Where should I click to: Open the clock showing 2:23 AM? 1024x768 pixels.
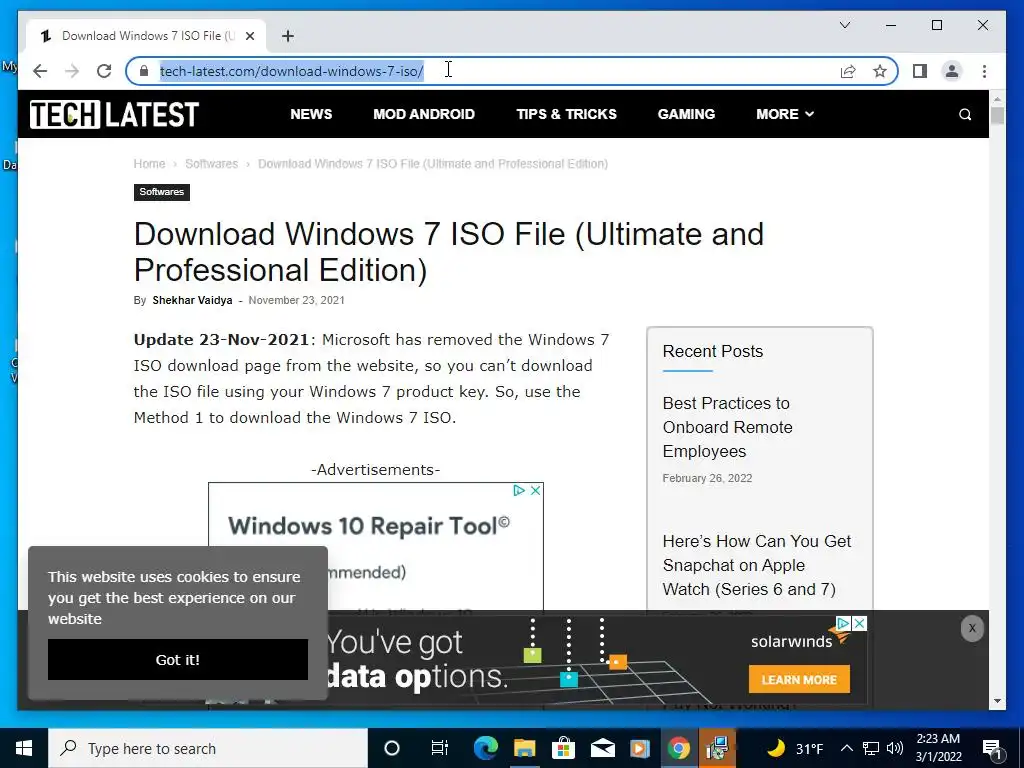pos(938,748)
